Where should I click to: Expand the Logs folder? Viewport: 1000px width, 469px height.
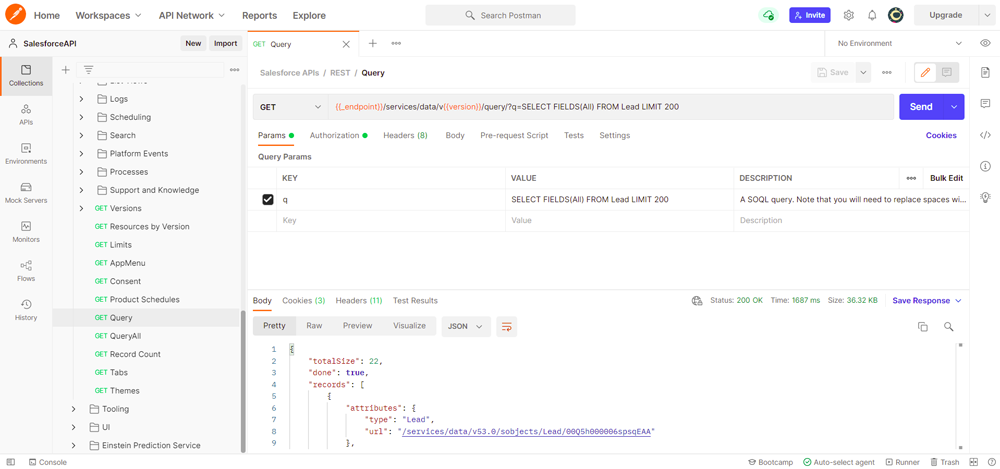pyautogui.click(x=81, y=99)
